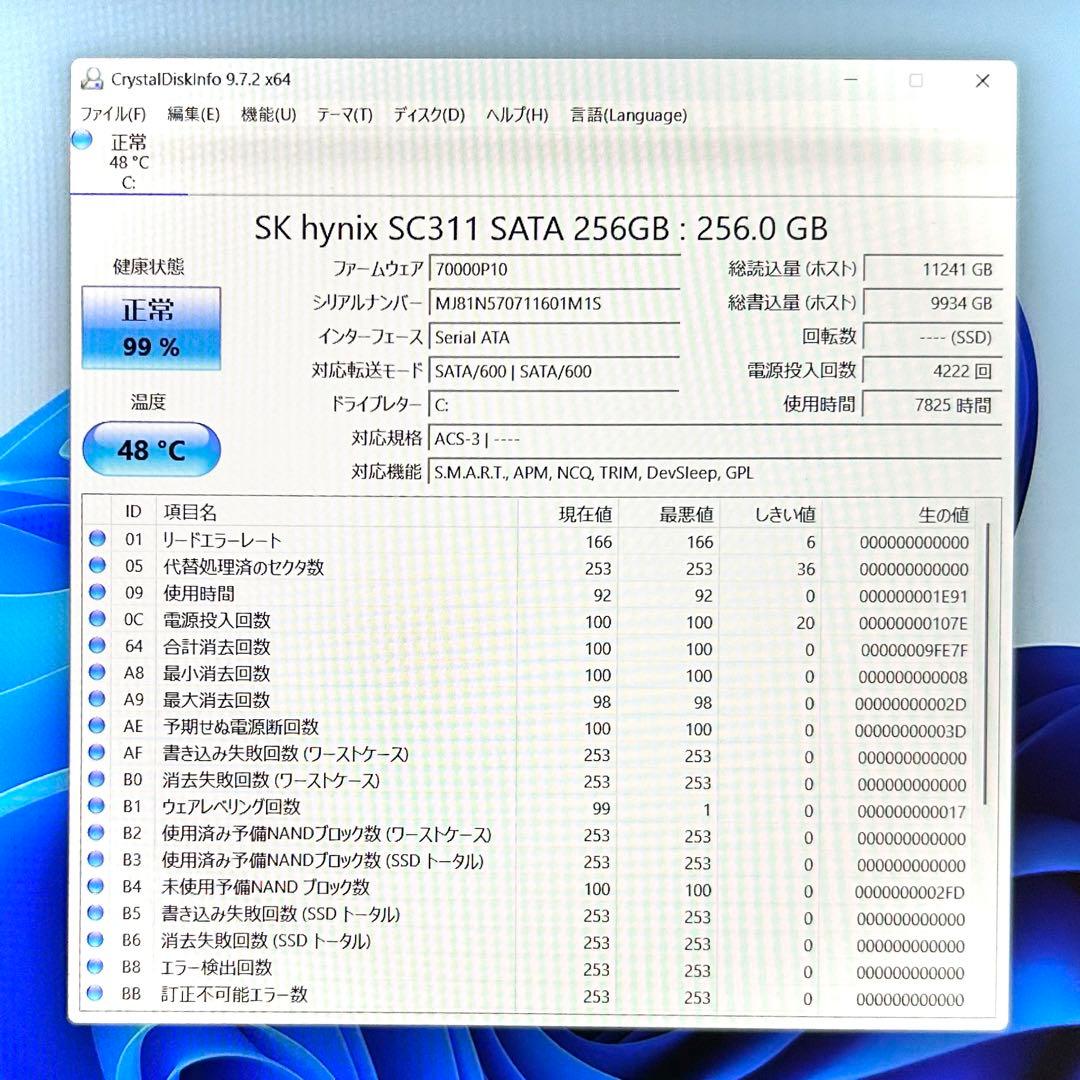Click the 48°C temperature gauge
The image size is (1080, 1080).
tap(152, 450)
